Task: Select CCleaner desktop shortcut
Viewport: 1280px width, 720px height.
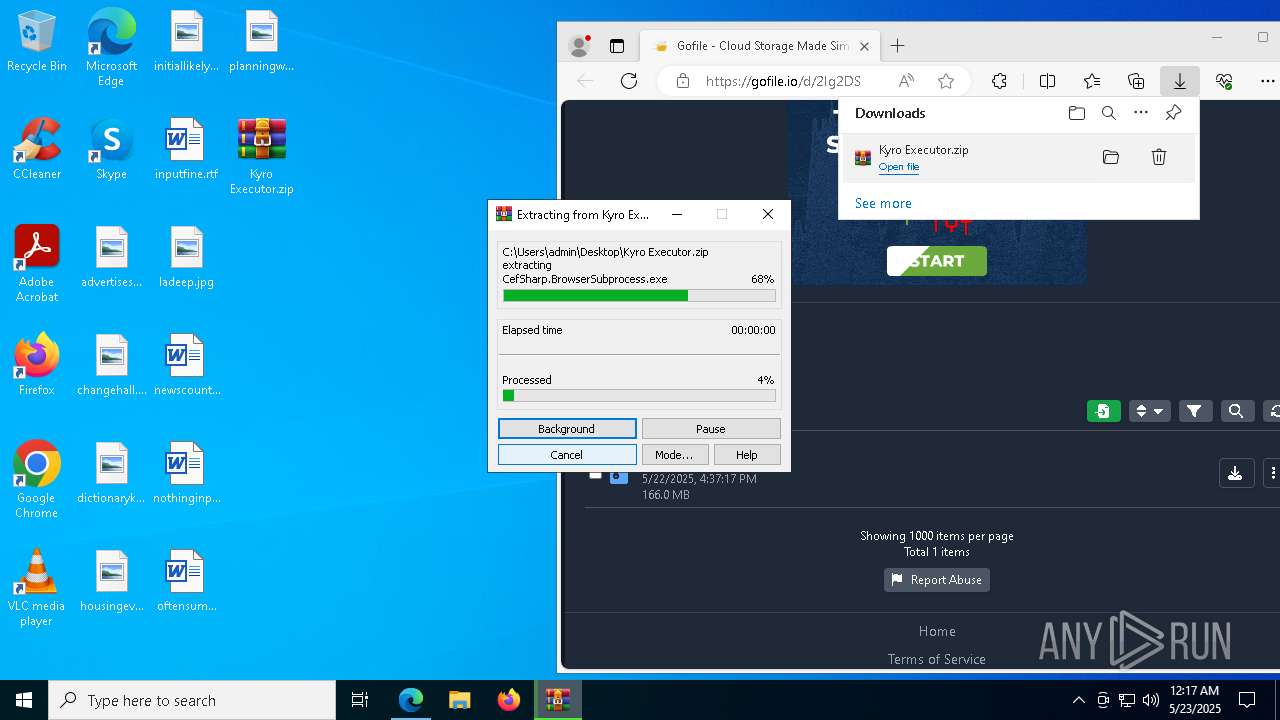Action: tap(37, 149)
